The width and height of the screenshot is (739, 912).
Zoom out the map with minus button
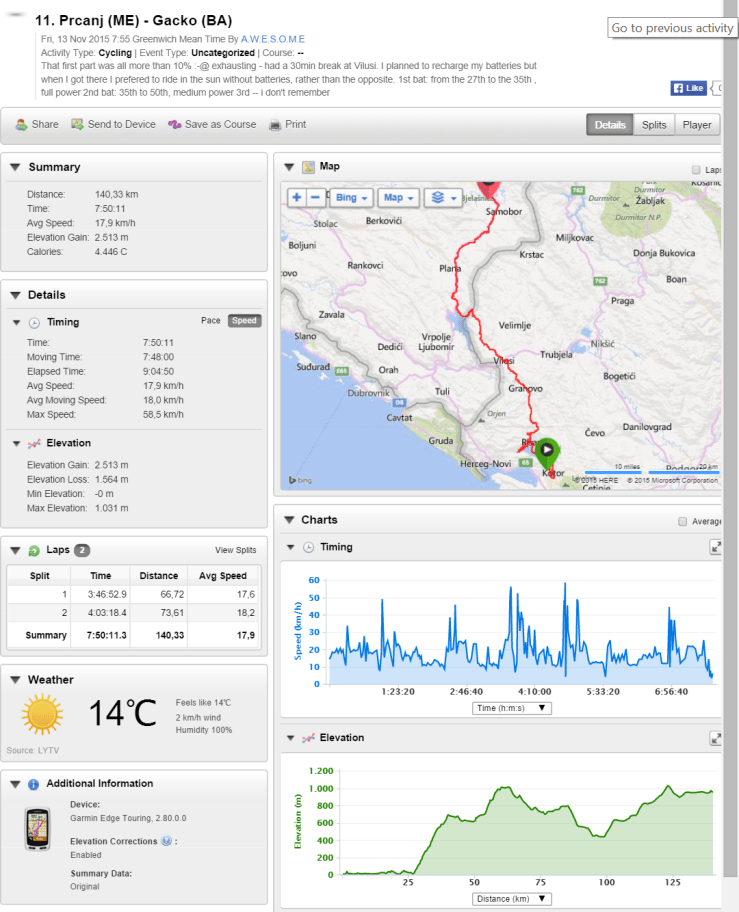pos(315,198)
